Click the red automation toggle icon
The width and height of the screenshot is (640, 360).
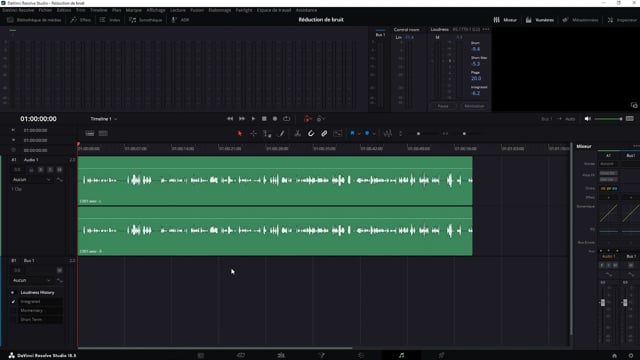click(x=308, y=119)
